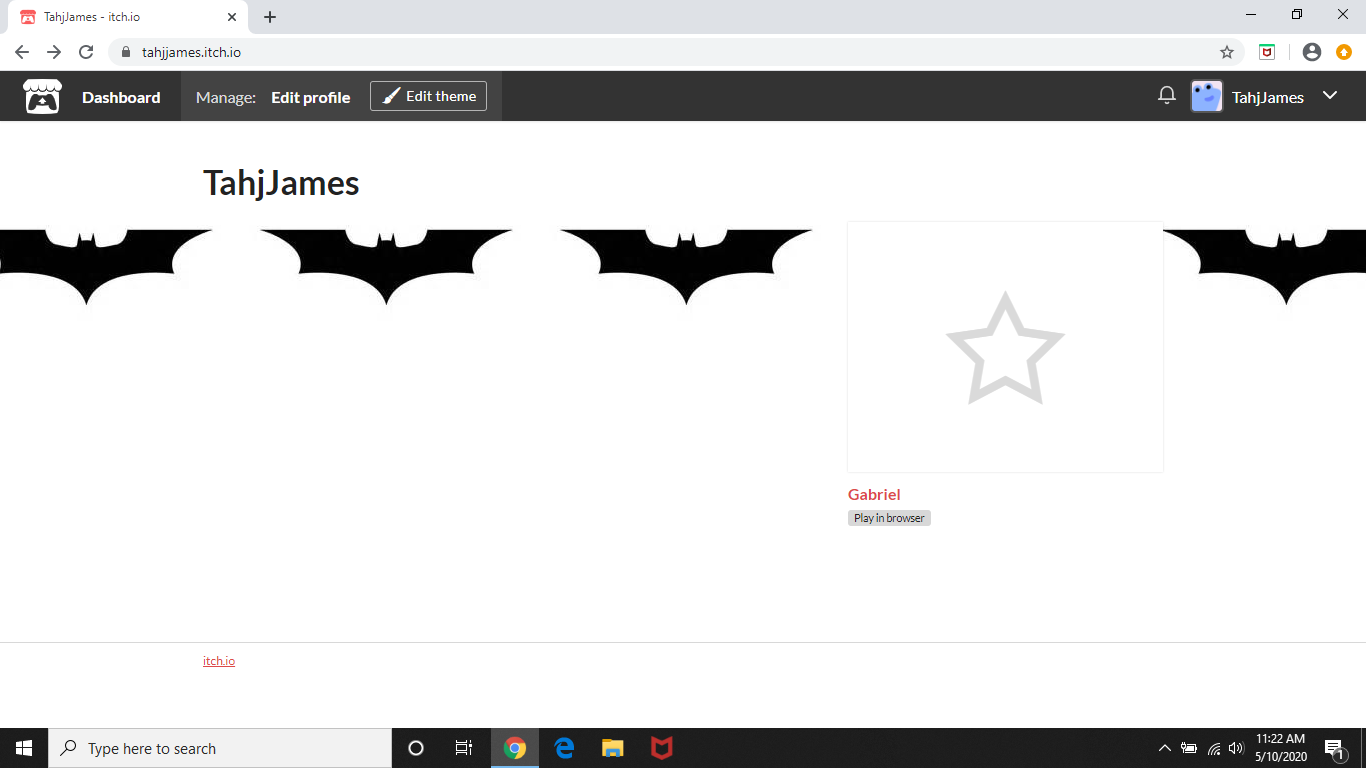The width and height of the screenshot is (1366, 768).
Task: Open the Chrome profile icon
Action: click(1312, 52)
